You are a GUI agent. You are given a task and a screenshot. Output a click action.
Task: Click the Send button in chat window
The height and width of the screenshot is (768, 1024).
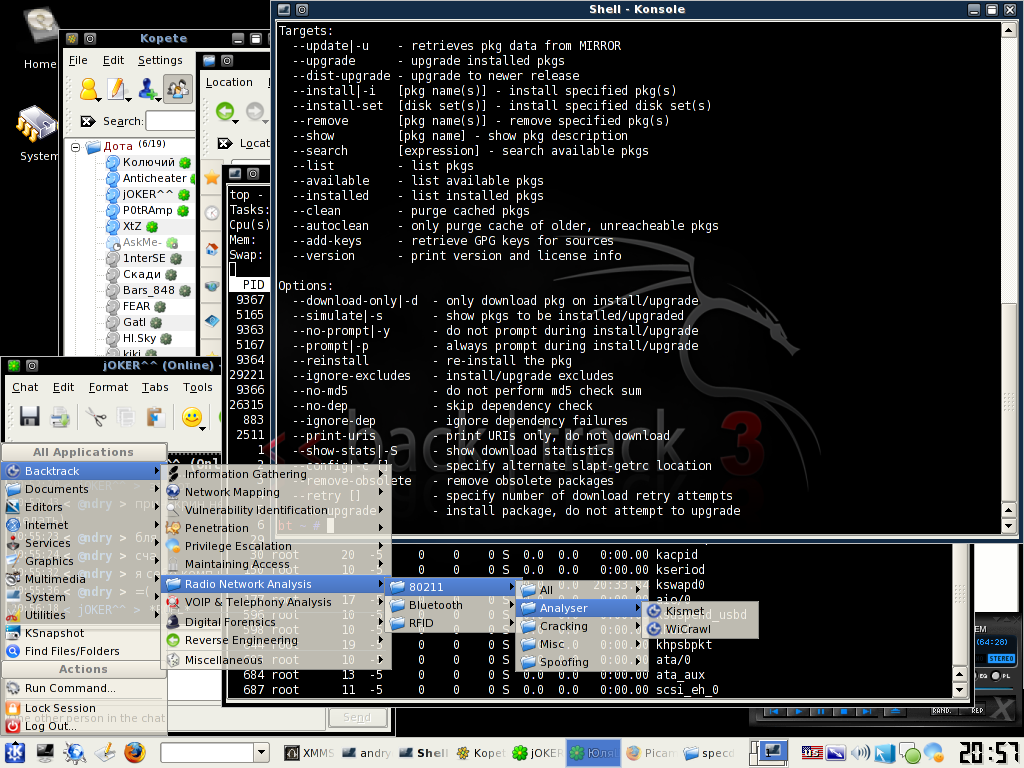(x=357, y=717)
